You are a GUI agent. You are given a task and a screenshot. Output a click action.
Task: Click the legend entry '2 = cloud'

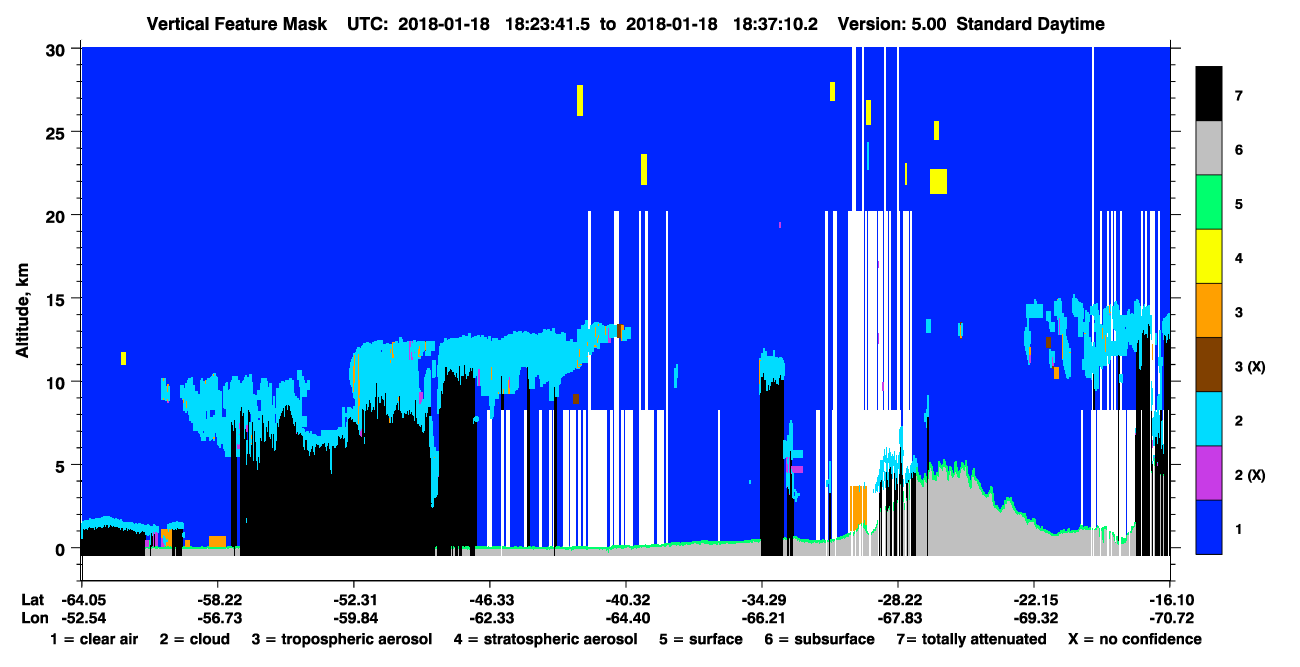point(194,639)
